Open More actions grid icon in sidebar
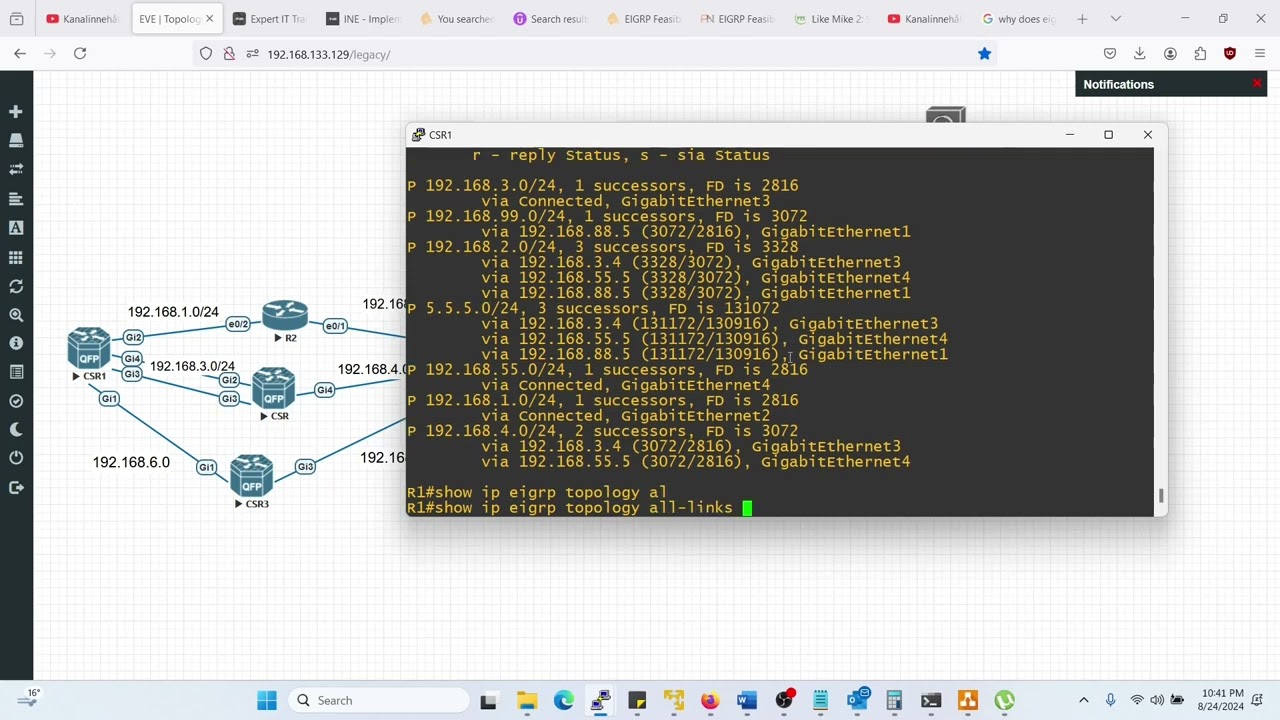Image resolution: width=1280 pixels, height=720 pixels. click(x=16, y=257)
